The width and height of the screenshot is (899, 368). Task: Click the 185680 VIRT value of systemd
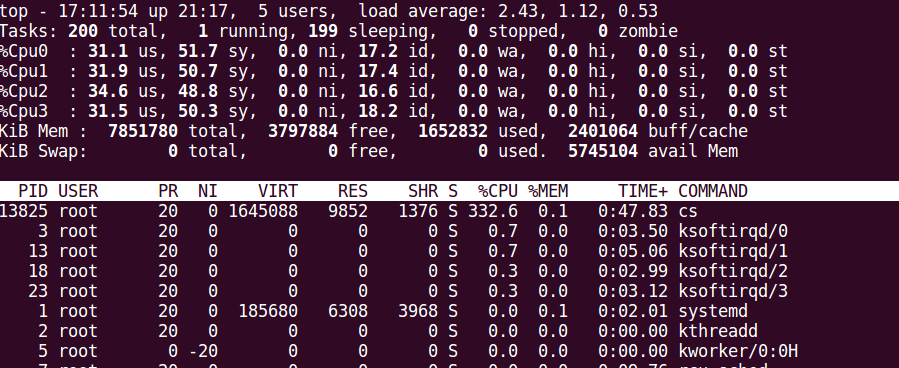coord(268,311)
